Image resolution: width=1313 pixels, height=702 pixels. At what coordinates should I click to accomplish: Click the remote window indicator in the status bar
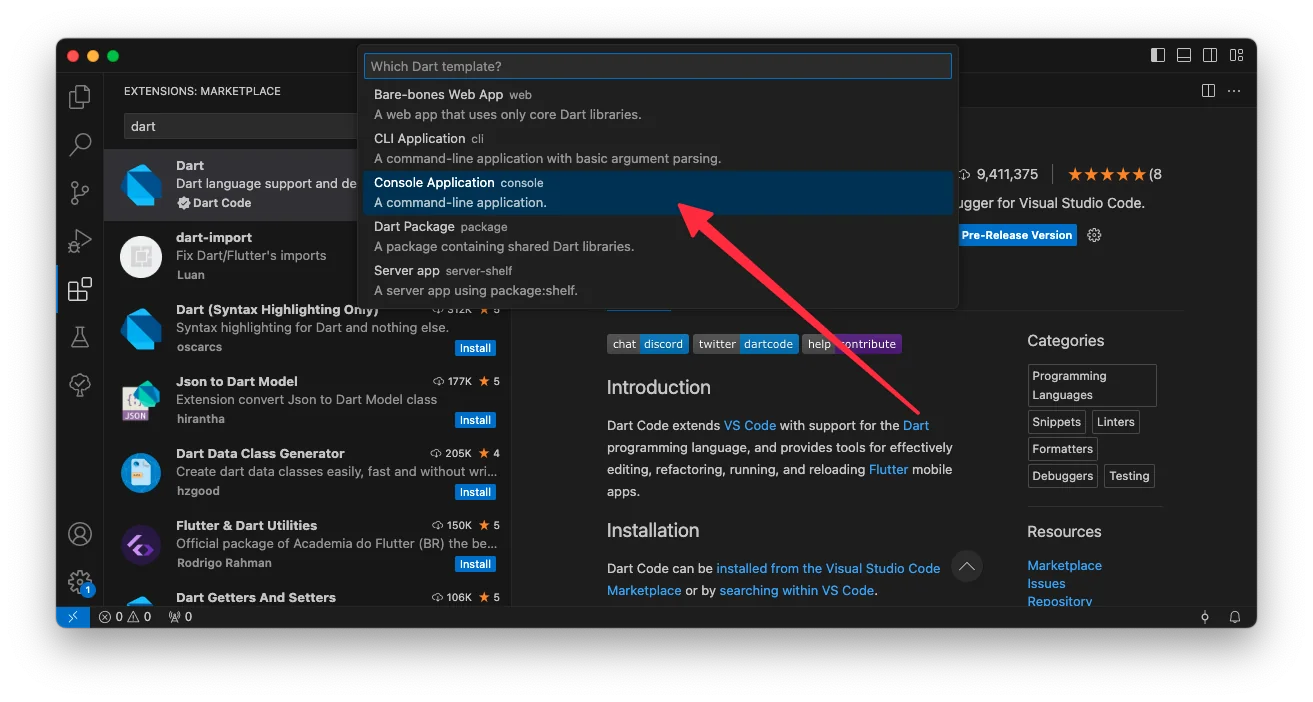tap(73, 617)
